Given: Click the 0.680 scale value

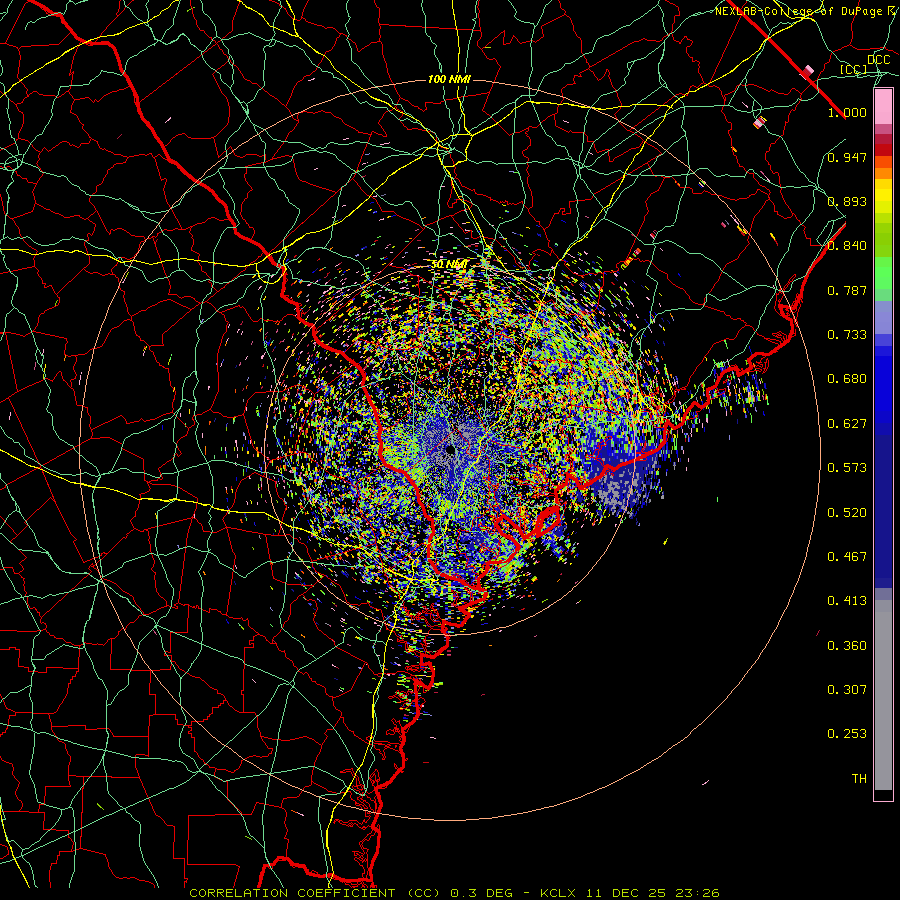Looking at the screenshot, I should [847, 379].
